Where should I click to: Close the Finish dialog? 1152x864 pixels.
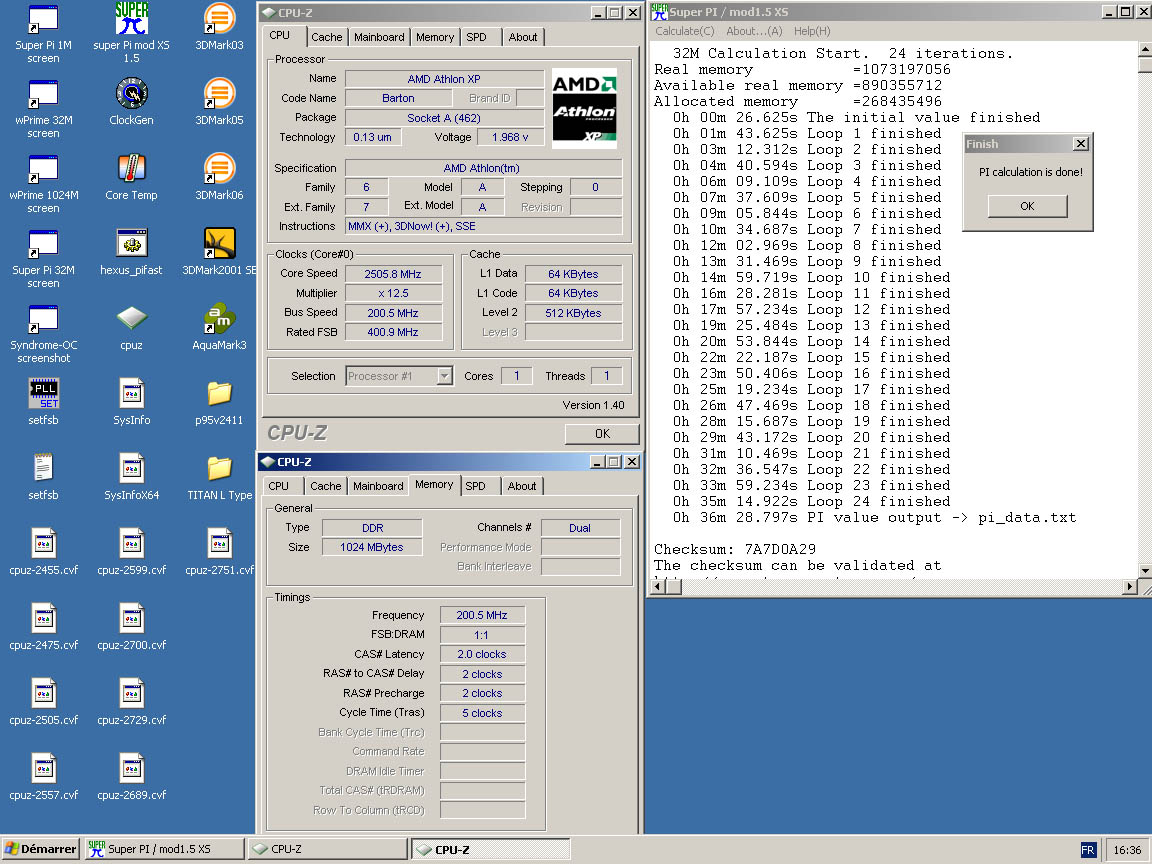1080,144
